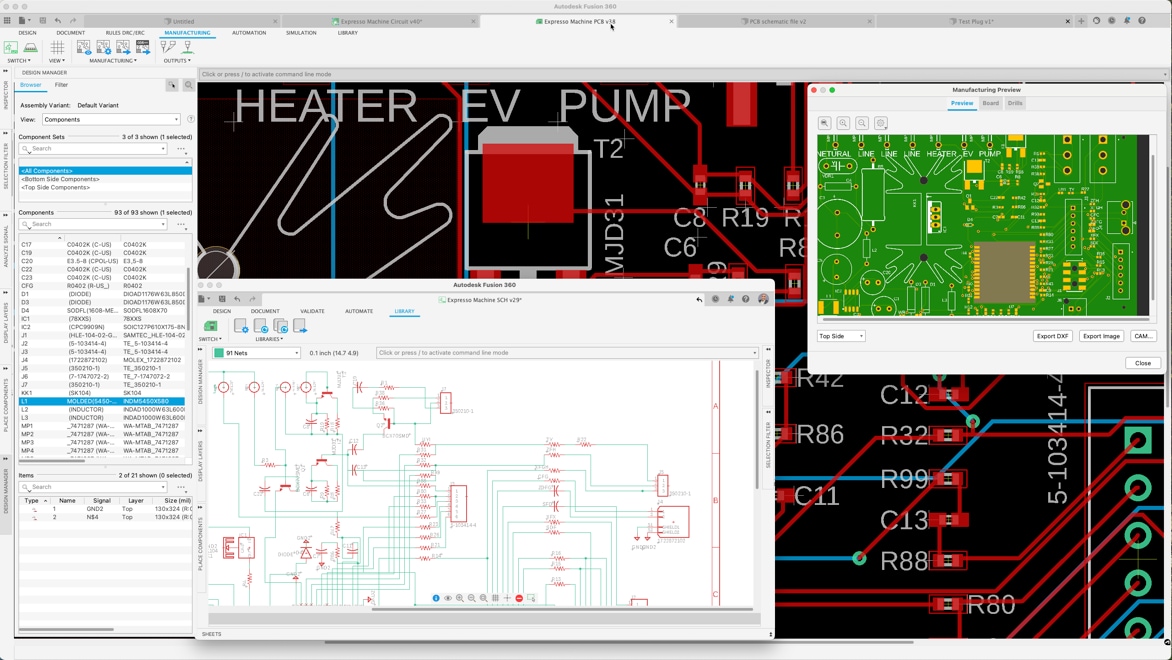Click the switch-to-board icon in schematic SWITCH group
Screen dimensions: 1172x660
click(x=211, y=325)
